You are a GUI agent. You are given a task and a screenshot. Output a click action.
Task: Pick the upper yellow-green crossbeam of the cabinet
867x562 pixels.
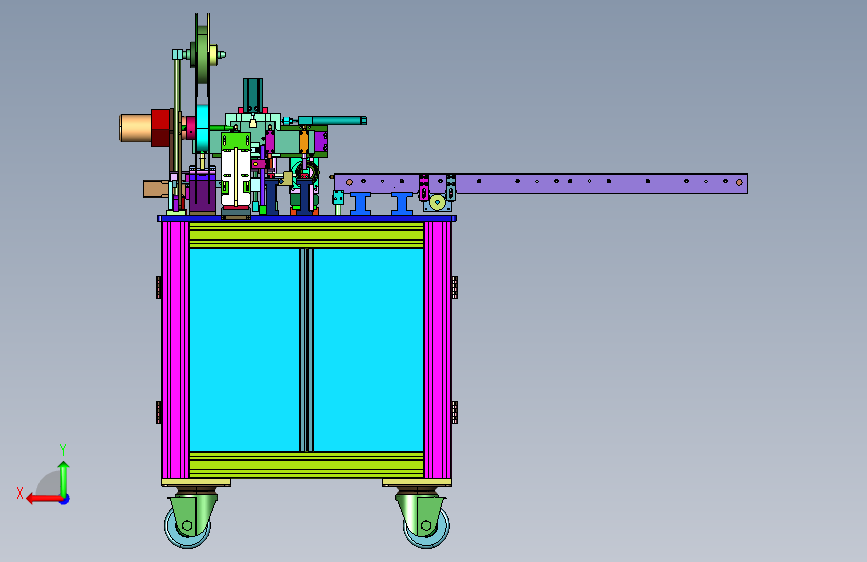[x=306, y=236]
